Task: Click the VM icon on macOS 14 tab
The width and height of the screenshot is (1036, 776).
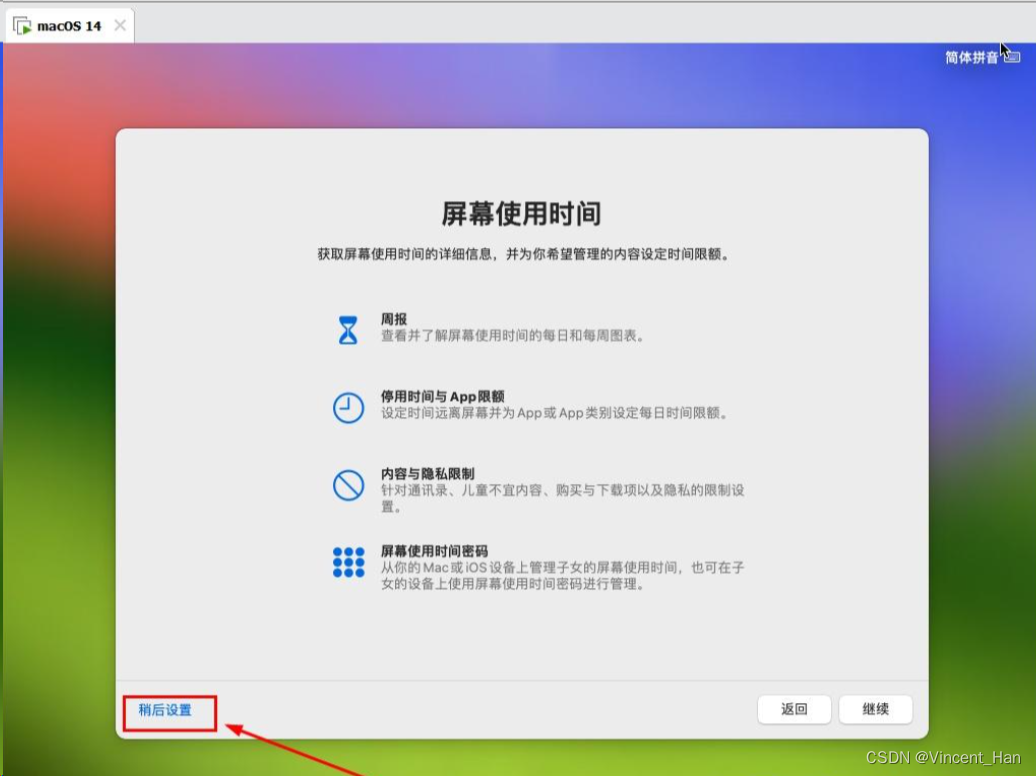Action: pyautogui.click(x=22, y=26)
